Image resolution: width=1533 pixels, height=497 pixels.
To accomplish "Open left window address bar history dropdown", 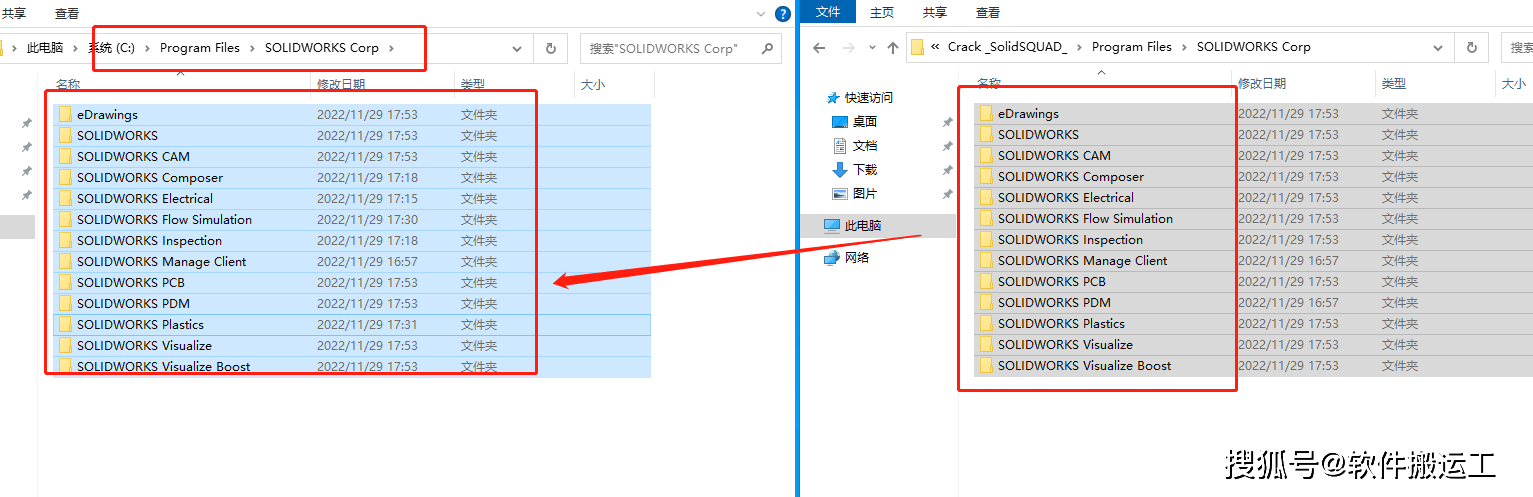I will (x=517, y=48).
